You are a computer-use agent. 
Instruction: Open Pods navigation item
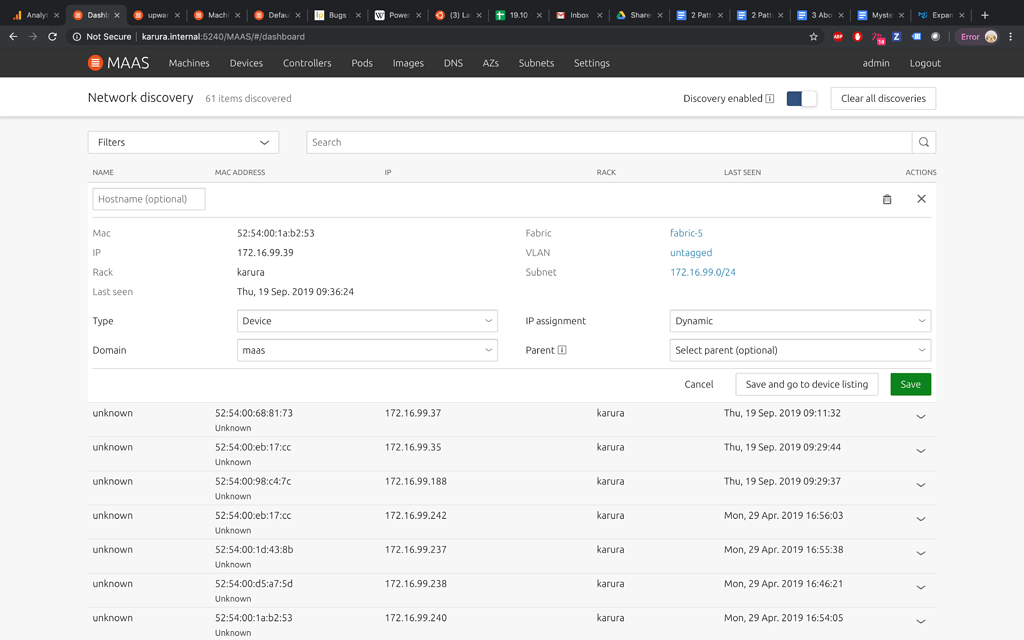[x=362, y=63]
